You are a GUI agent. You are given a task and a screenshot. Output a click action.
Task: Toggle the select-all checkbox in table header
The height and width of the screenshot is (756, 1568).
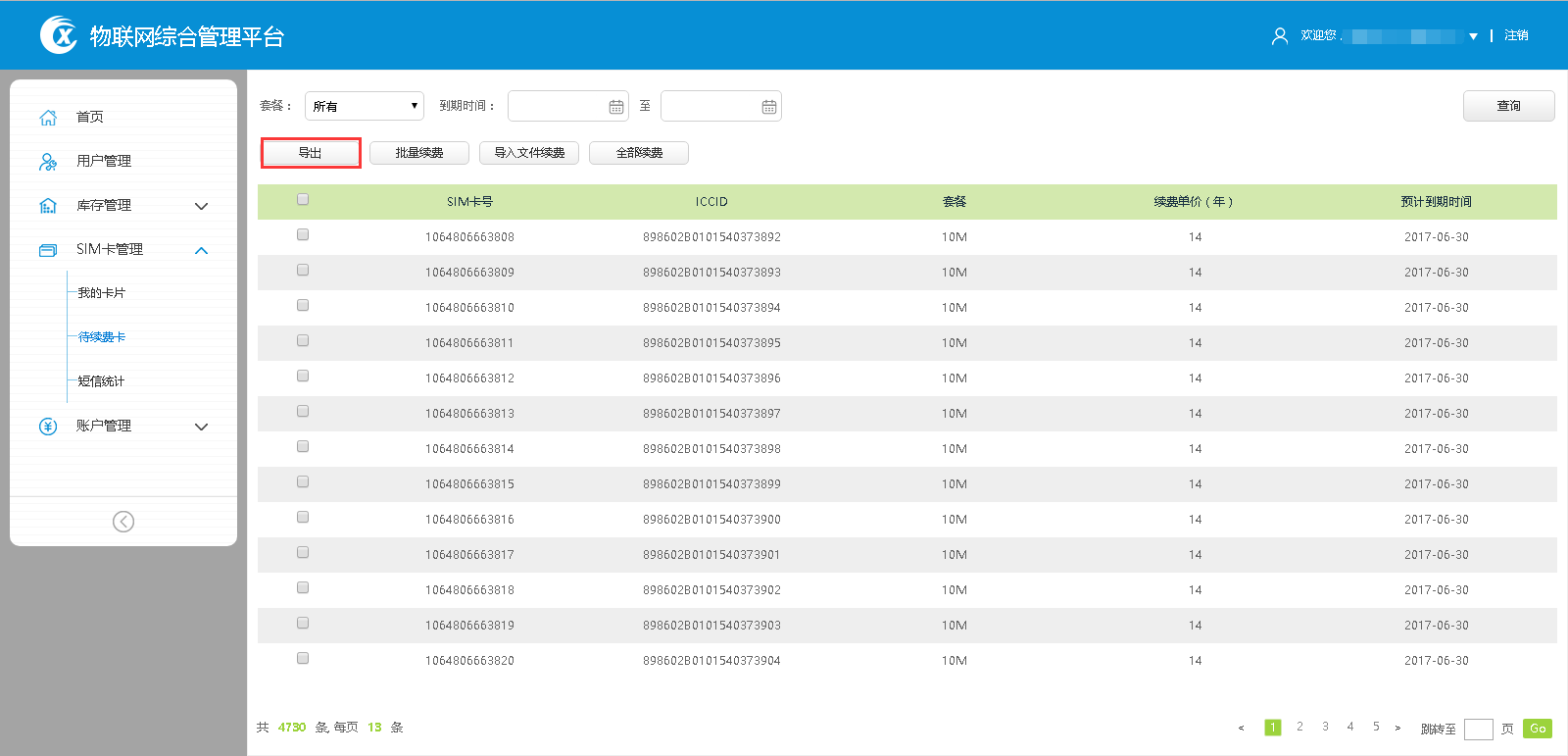(303, 199)
